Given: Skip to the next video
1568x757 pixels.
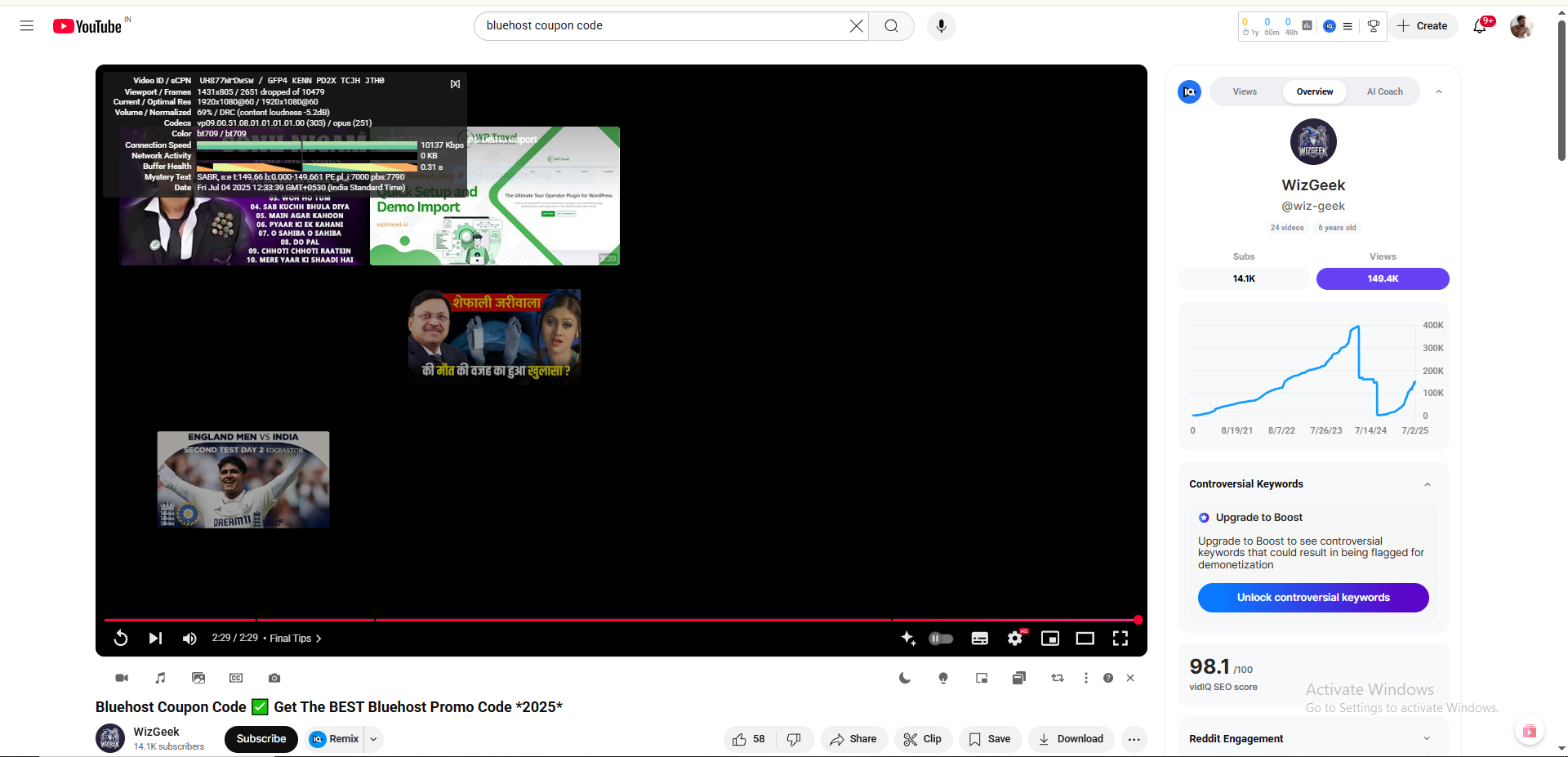Looking at the screenshot, I should 155,638.
